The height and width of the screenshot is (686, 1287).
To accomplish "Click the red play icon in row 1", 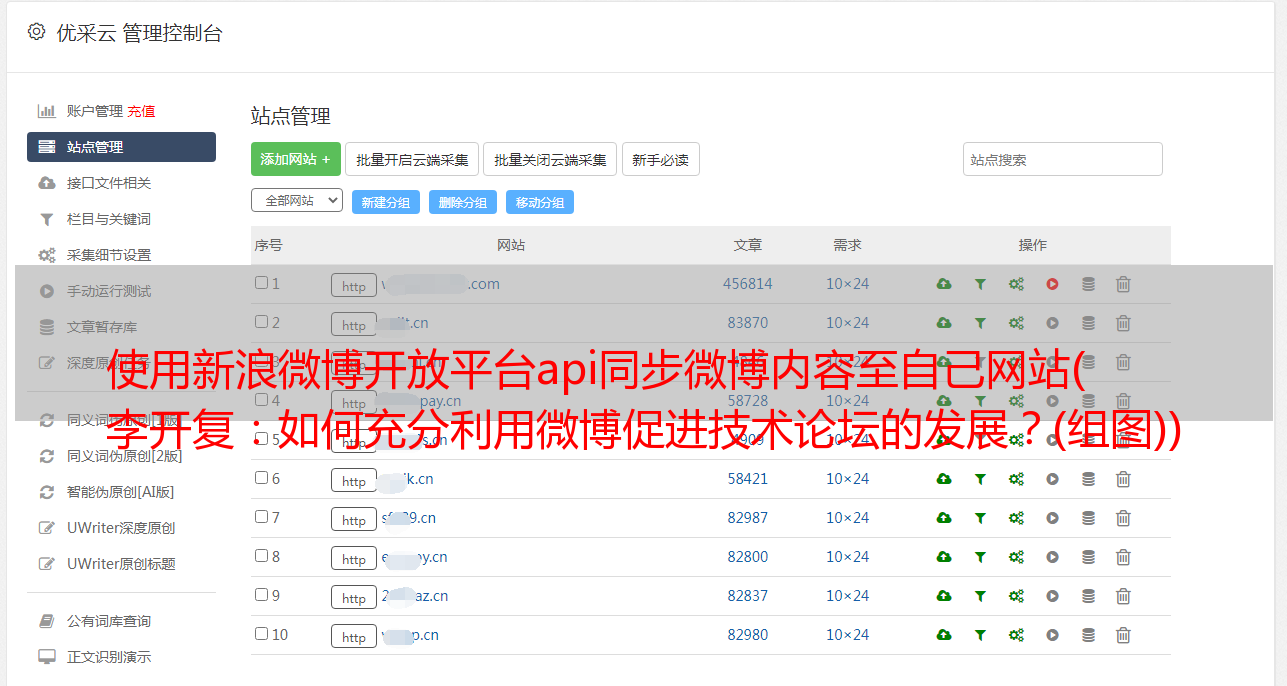I will (x=1052, y=284).
